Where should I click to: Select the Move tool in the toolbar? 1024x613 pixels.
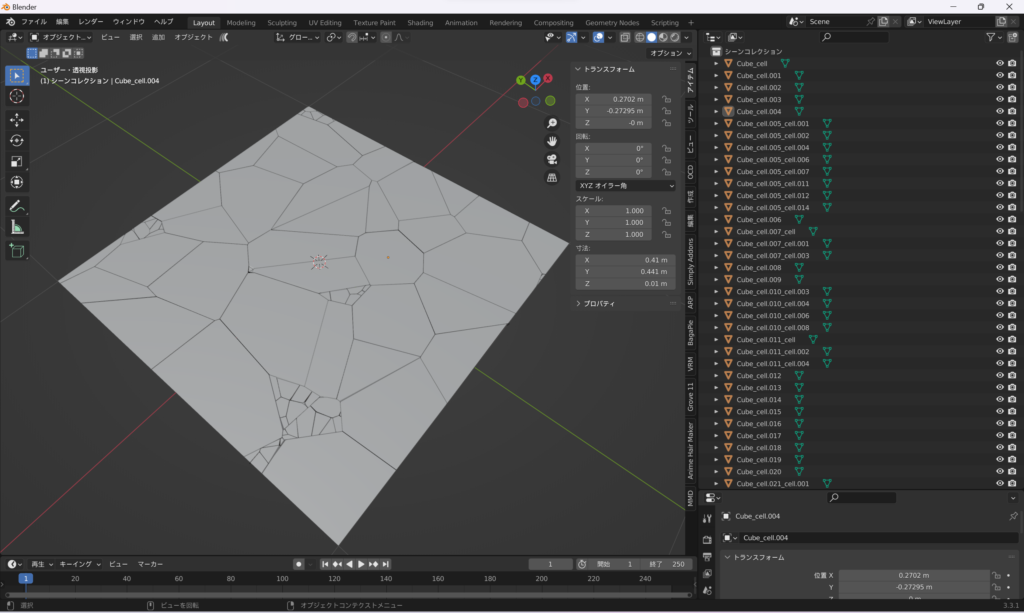[17, 119]
